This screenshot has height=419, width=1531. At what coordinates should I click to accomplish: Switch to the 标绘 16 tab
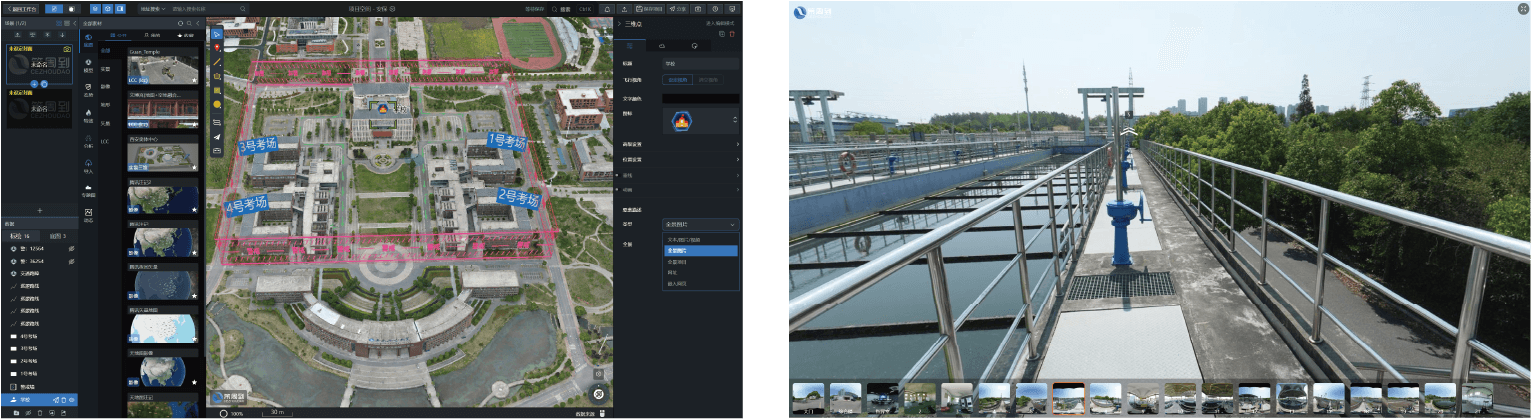point(22,235)
